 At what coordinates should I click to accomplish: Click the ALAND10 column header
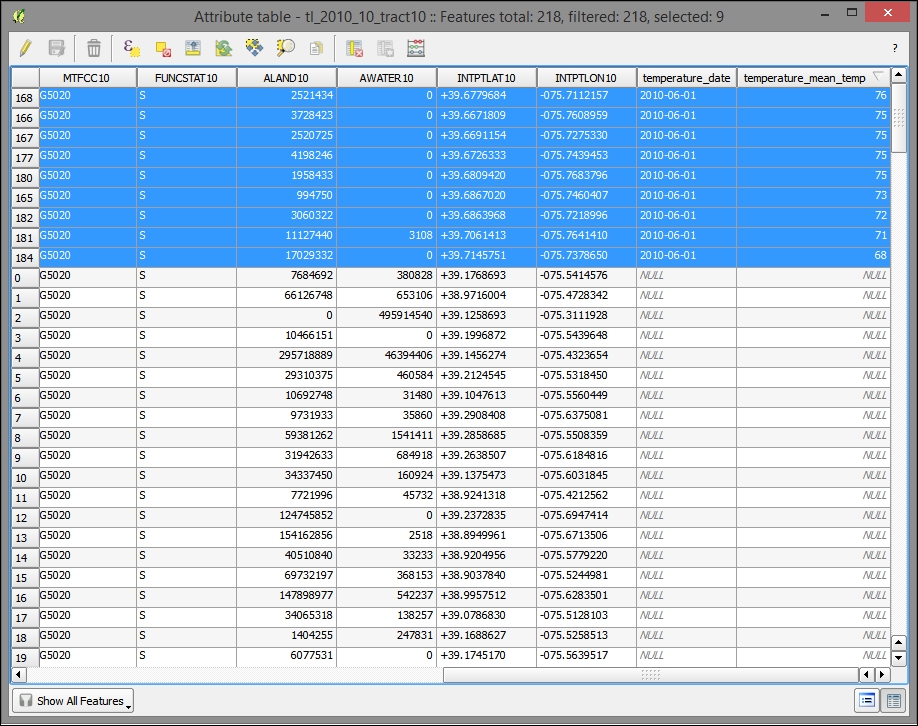286,77
